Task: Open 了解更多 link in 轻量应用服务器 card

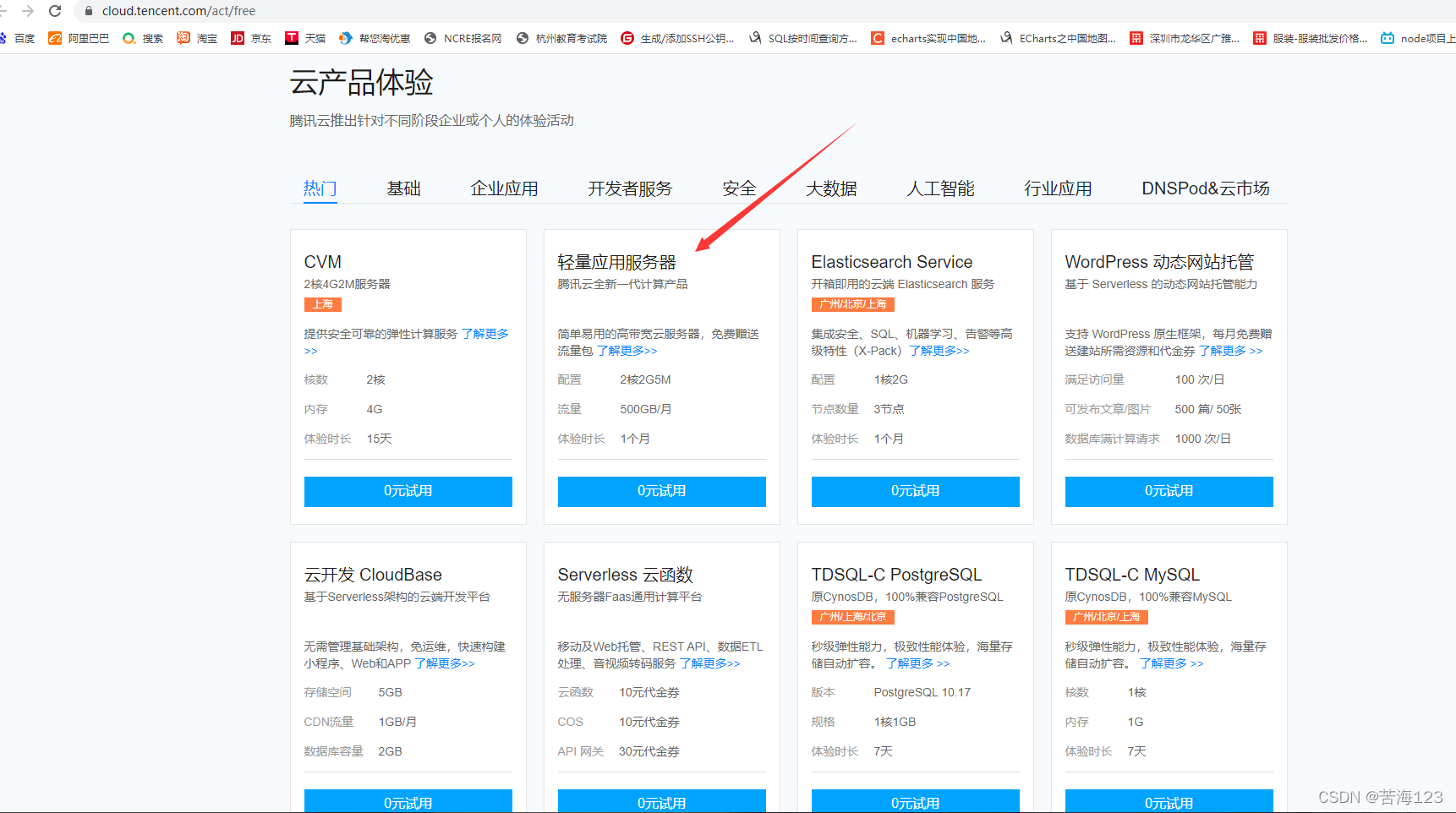Action: point(627,351)
